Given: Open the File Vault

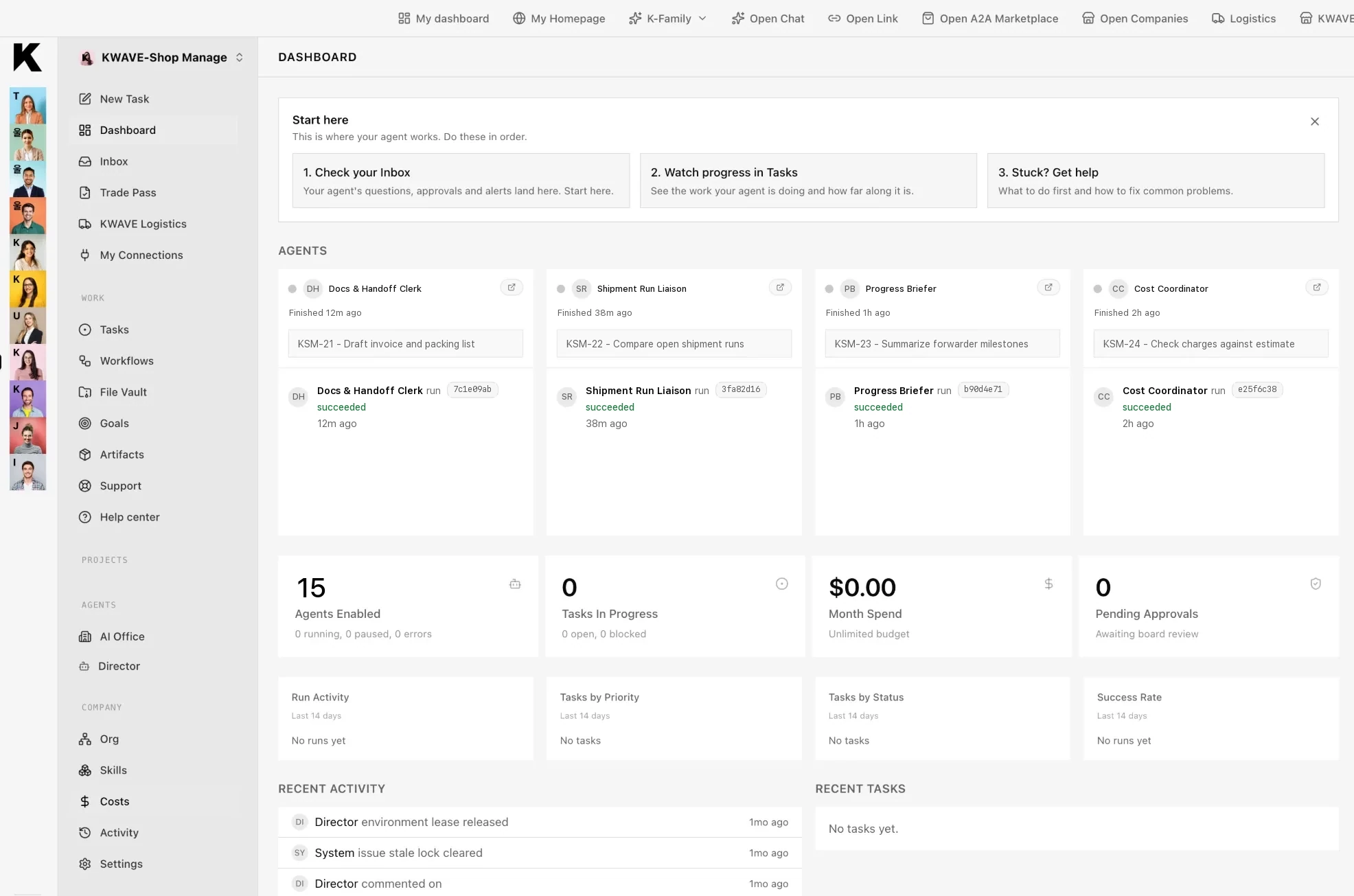Looking at the screenshot, I should (152, 392).
